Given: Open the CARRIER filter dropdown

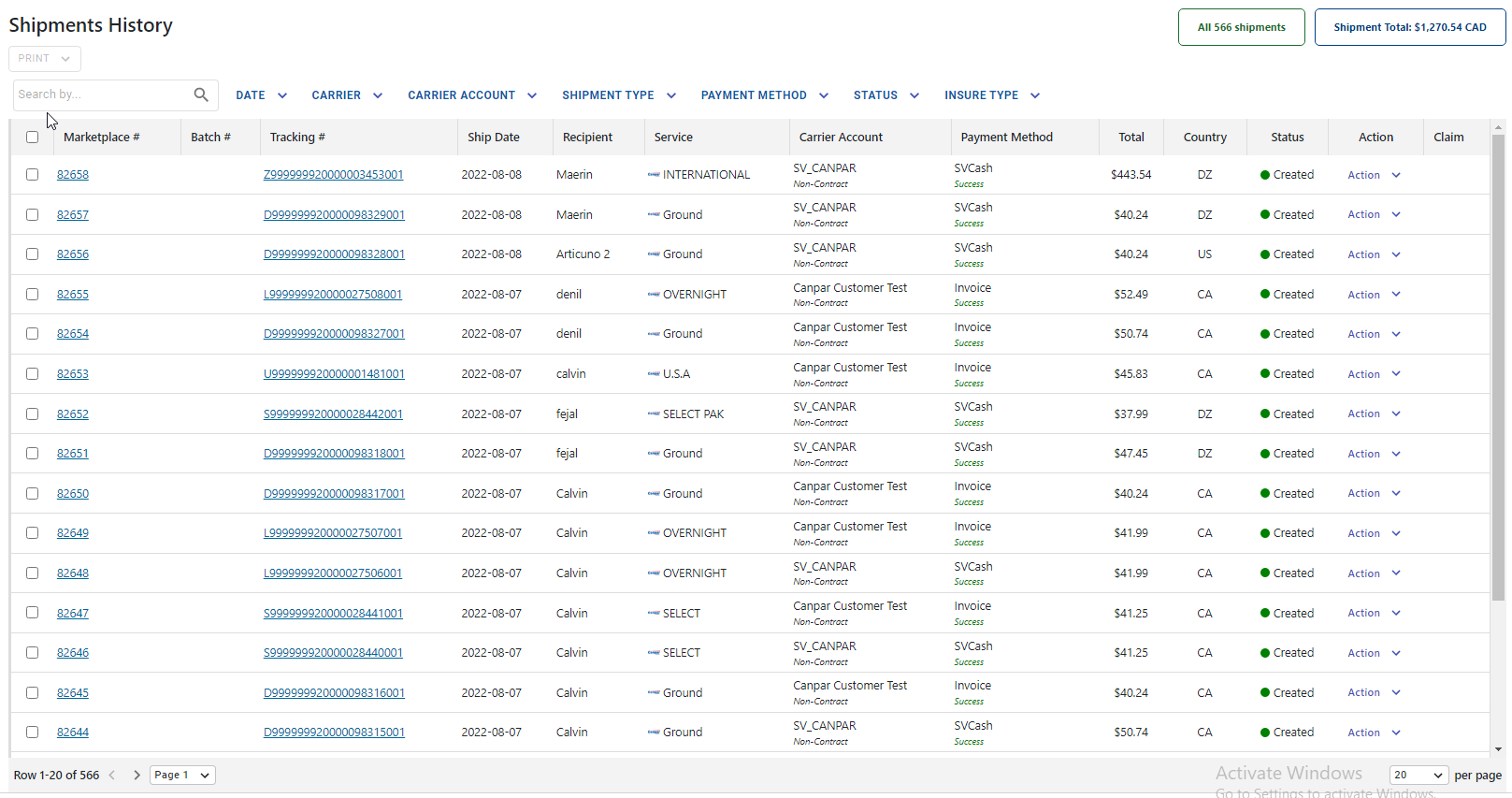Looking at the screenshot, I should click(347, 95).
